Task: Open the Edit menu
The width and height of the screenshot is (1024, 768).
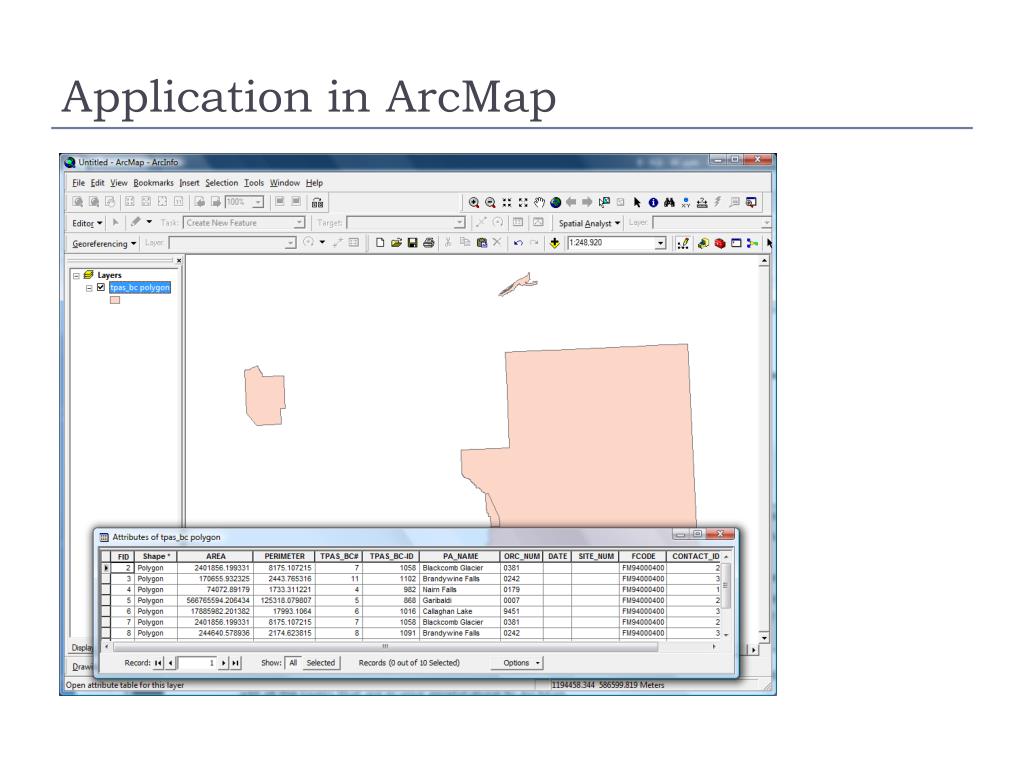Action: tap(97, 183)
